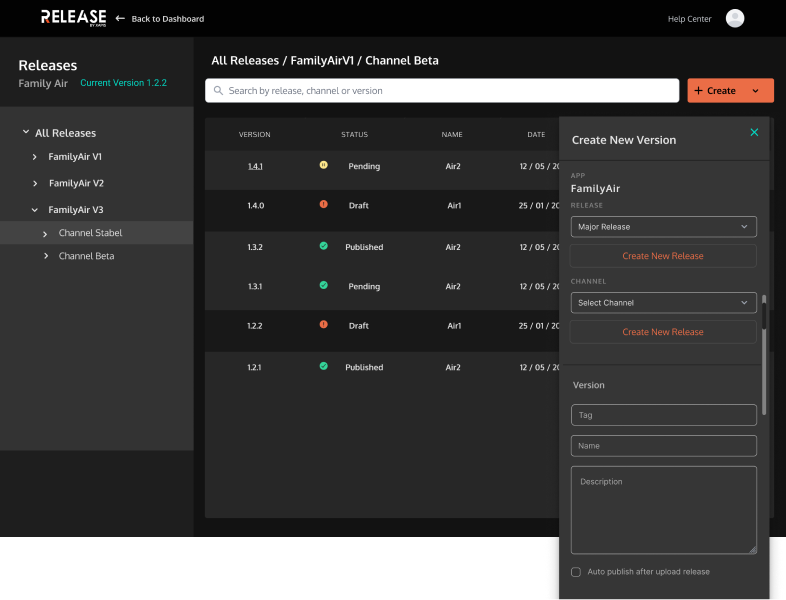Enable Auto publish after upload release
Image resolution: width=786 pixels, height=600 pixels.
tap(576, 572)
